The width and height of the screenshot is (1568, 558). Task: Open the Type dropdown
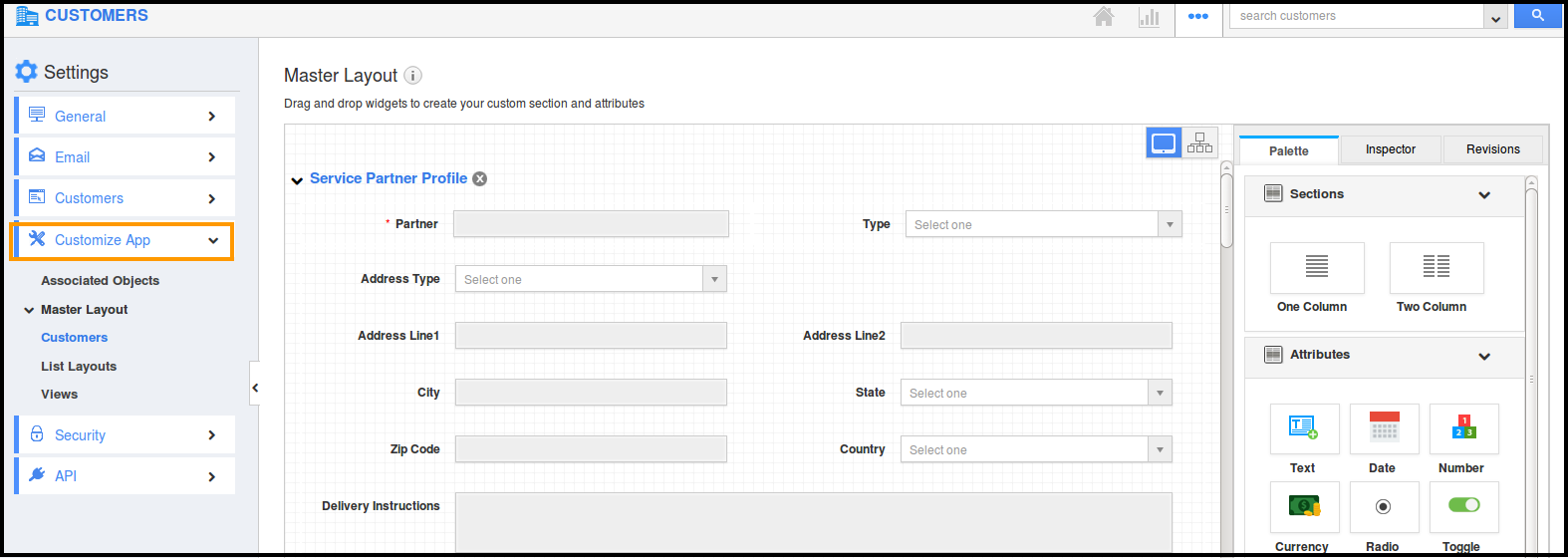pos(1043,224)
